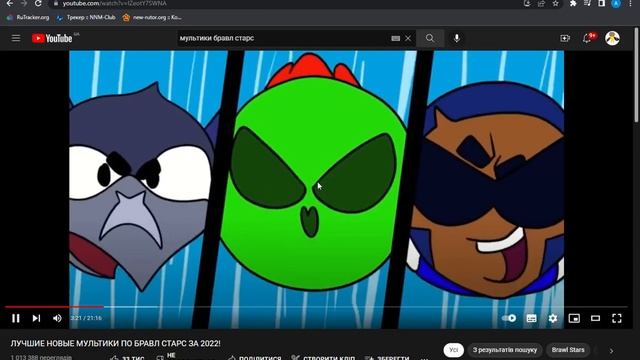Open the Chrome three-dot menu
Image resolution: width=640 pixels, height=360 pixels.
(x=630, y=3)
